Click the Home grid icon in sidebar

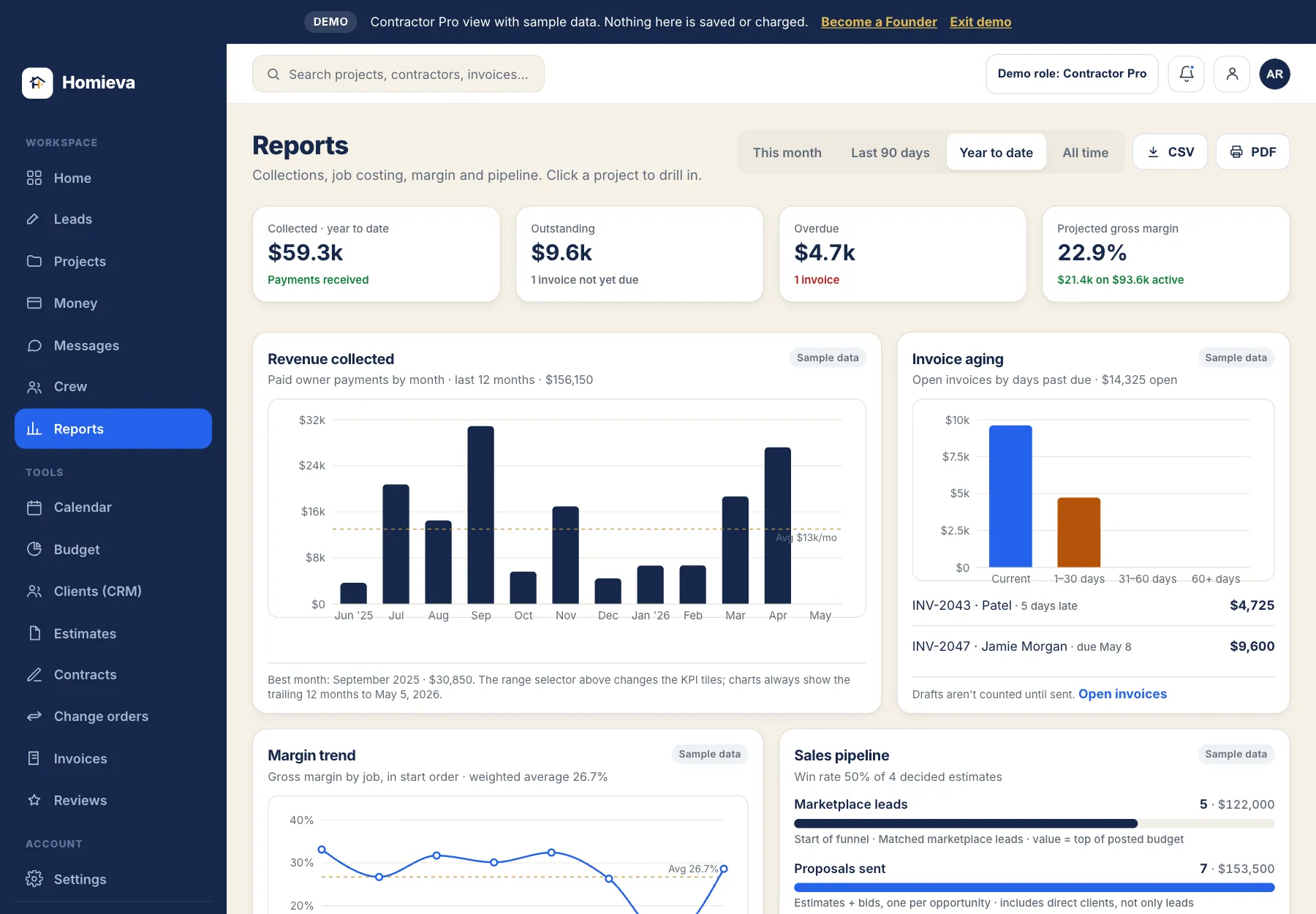[34, 178]
